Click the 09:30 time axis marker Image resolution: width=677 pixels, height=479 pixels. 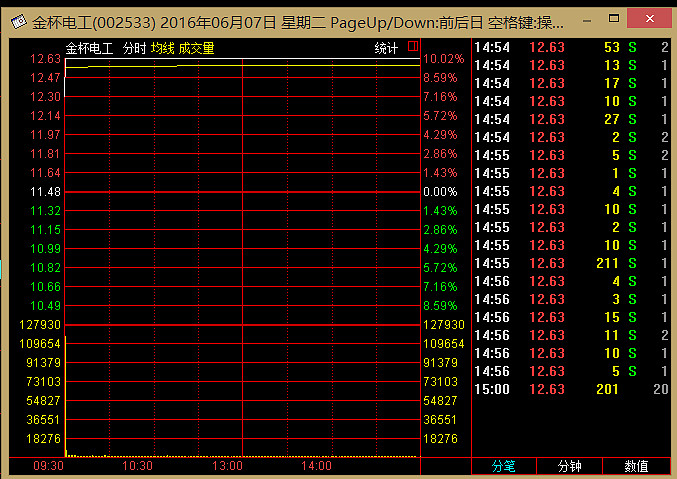point(48,466)
